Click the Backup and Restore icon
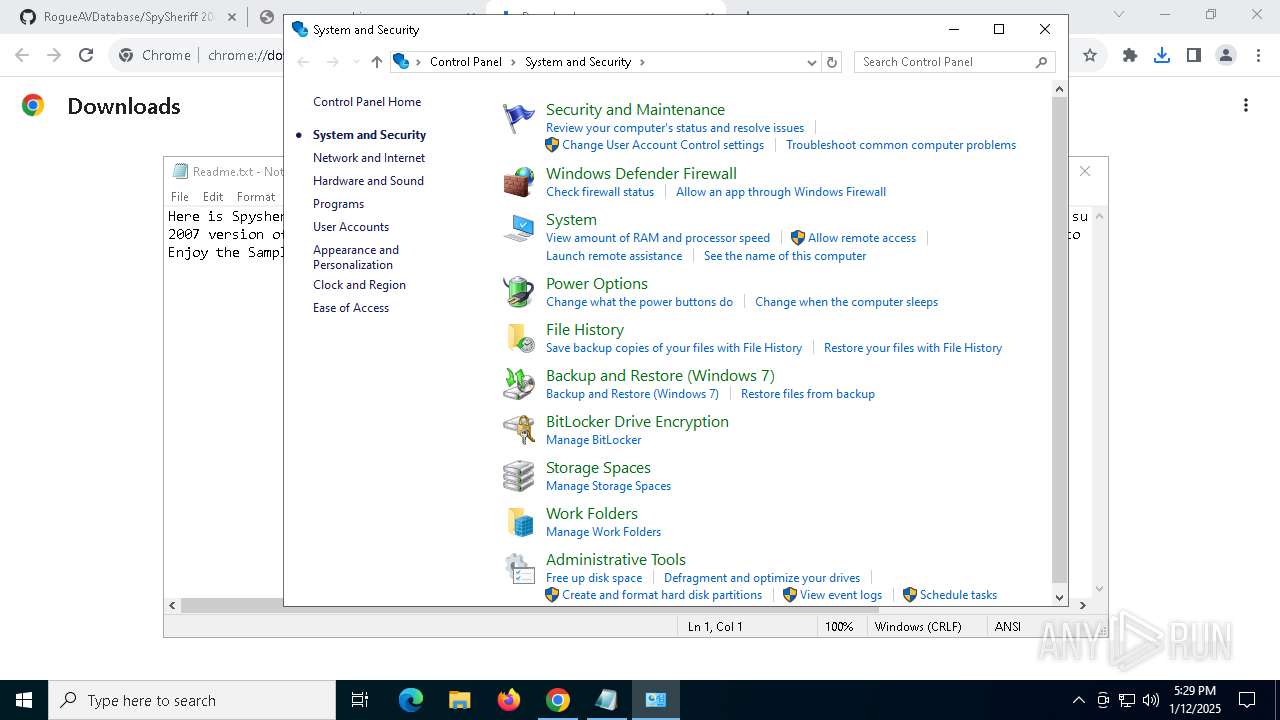Viewport: 1280px width, 720px height. click(518, 384)
